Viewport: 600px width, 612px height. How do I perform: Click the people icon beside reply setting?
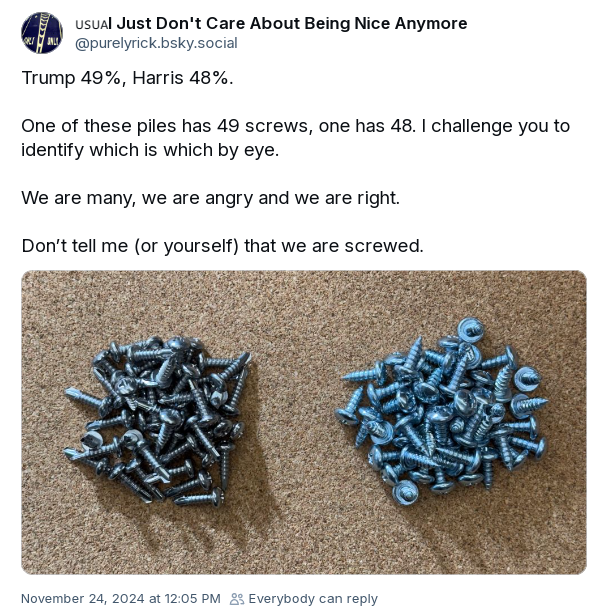(x=237, y=599)
